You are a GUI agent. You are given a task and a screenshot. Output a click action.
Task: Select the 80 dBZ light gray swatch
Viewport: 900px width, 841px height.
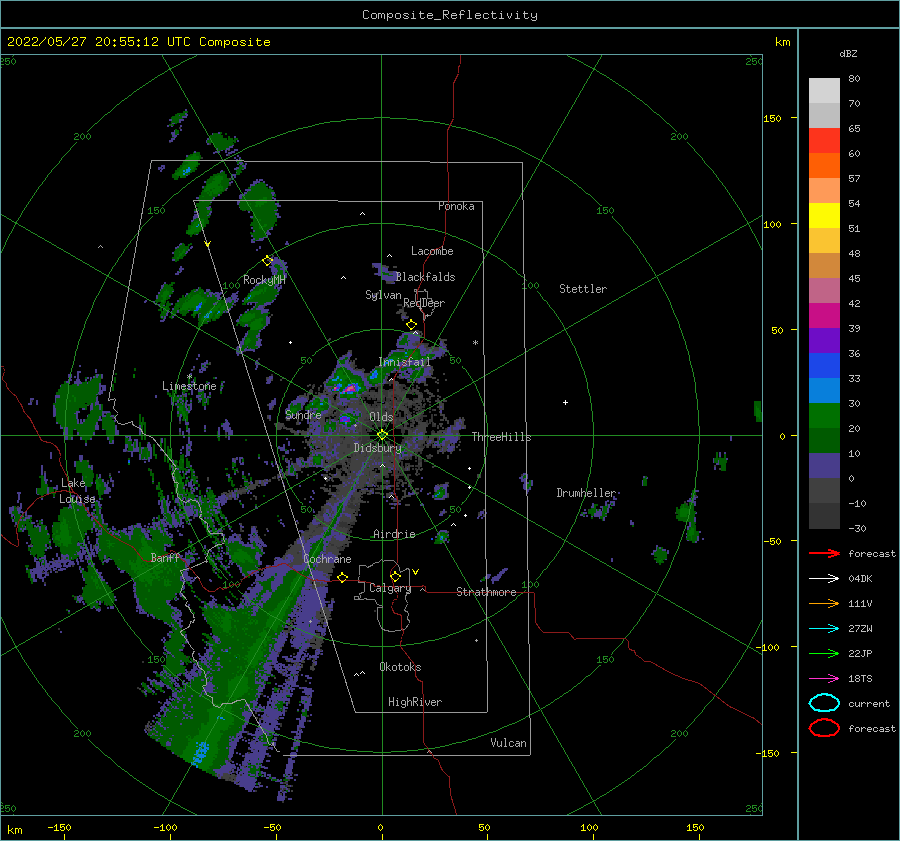click(824, 90)
